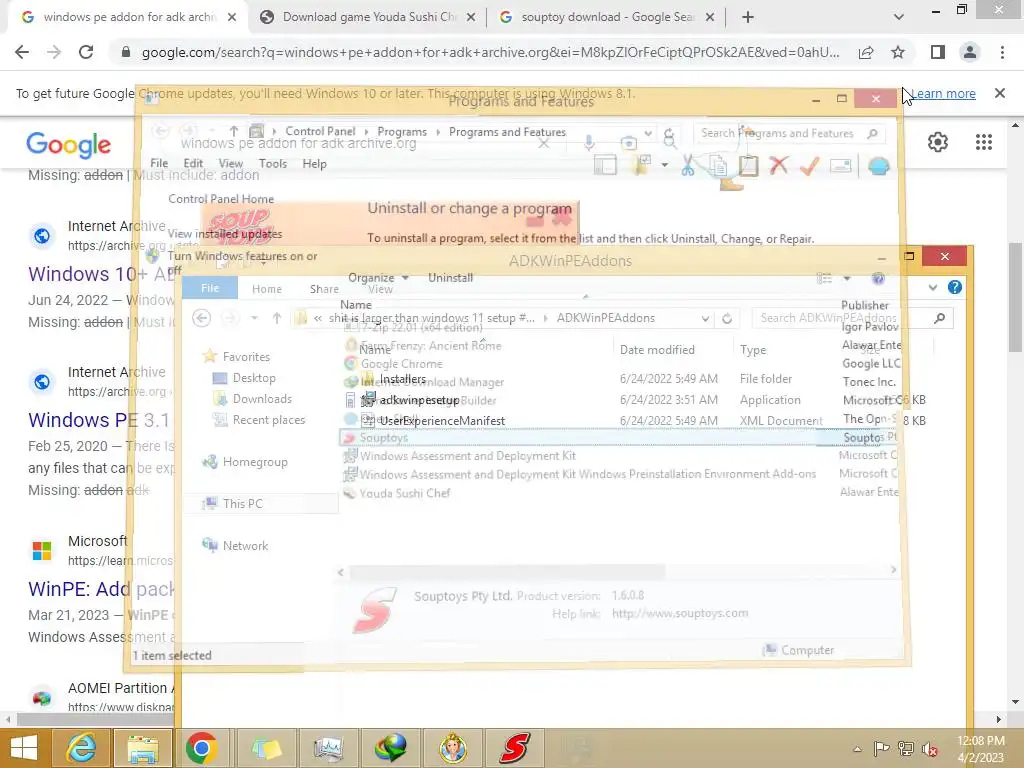Open Network in navigation pane
The height and width of the screenshot is (768, 1024).
tap(245, 545)
